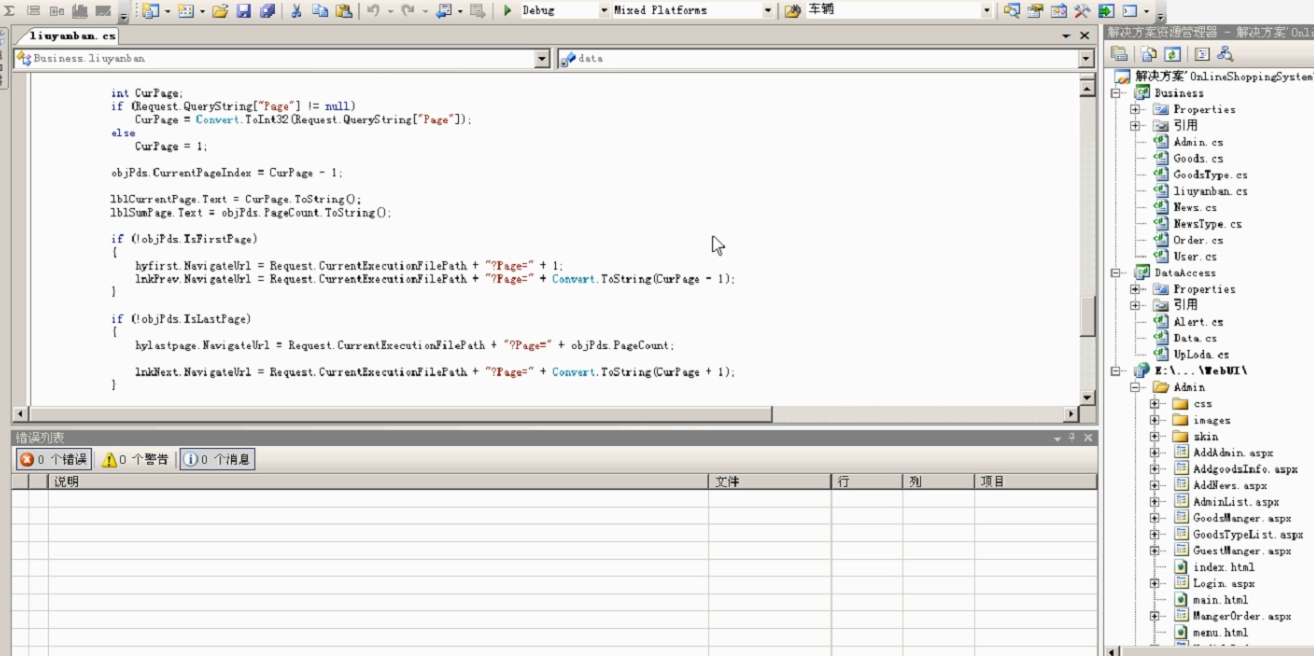Toggle the 0 messages filter button
The height and width of the screenshot is (656, 1314).
click(217, 459)
